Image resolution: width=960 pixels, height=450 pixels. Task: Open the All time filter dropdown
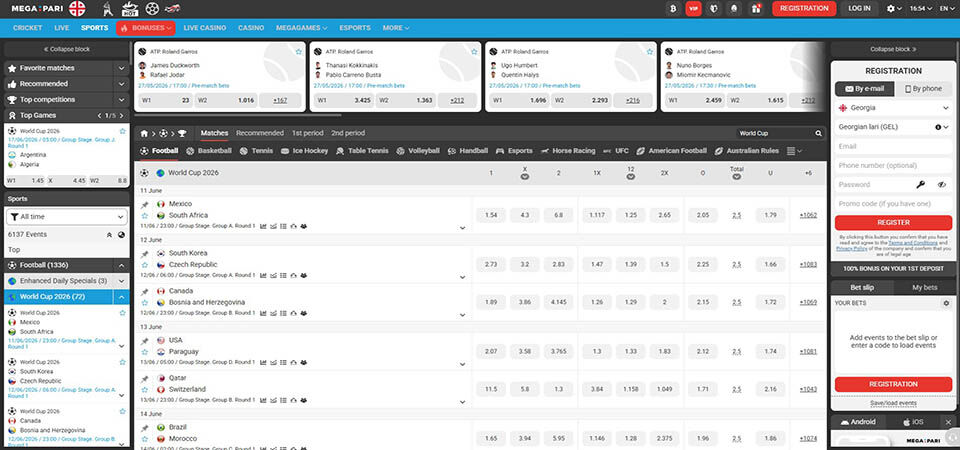pos(67,216)
